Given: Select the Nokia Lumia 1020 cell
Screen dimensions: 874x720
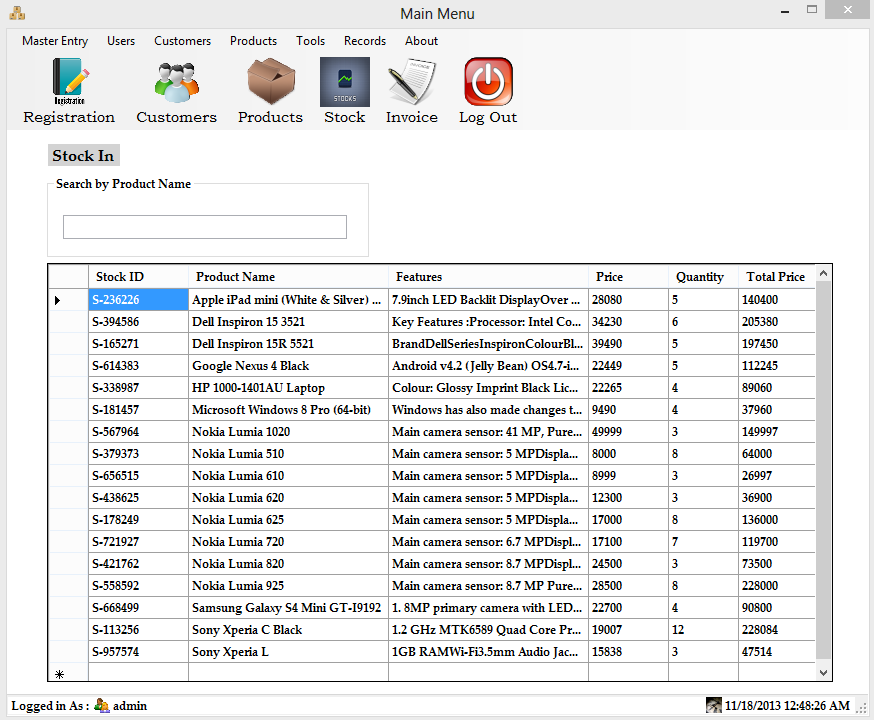Looking at the screenshot, I should 288,432.
